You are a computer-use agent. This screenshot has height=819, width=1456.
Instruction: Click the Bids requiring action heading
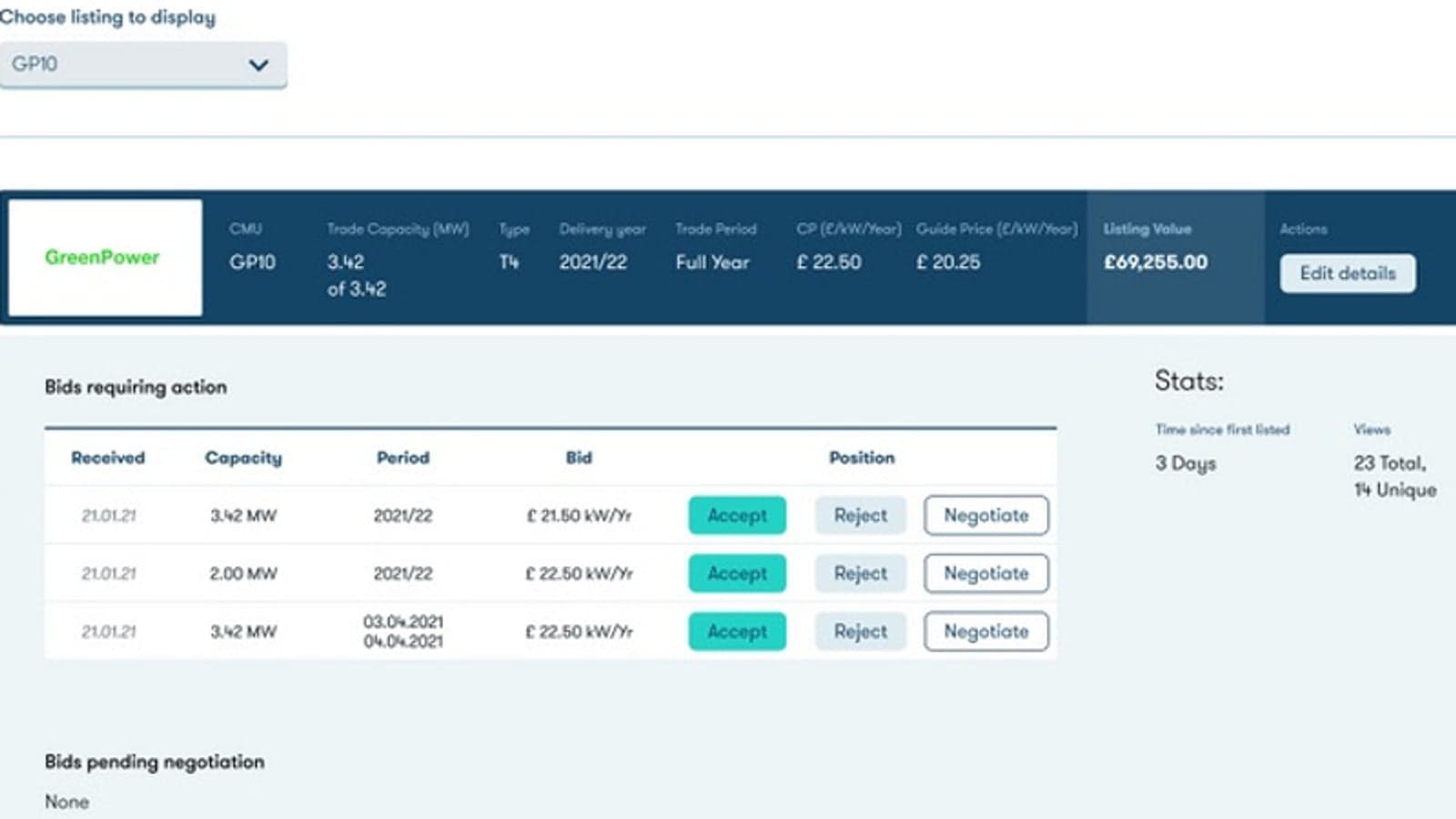[x=136, y=387]
